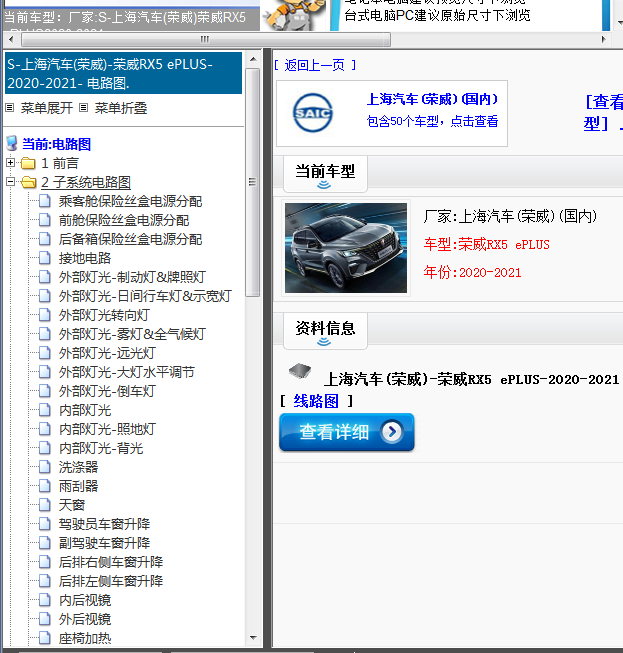
Task: Open 副驾驶车窗升降 diagram
Action: tap(104, 543)
